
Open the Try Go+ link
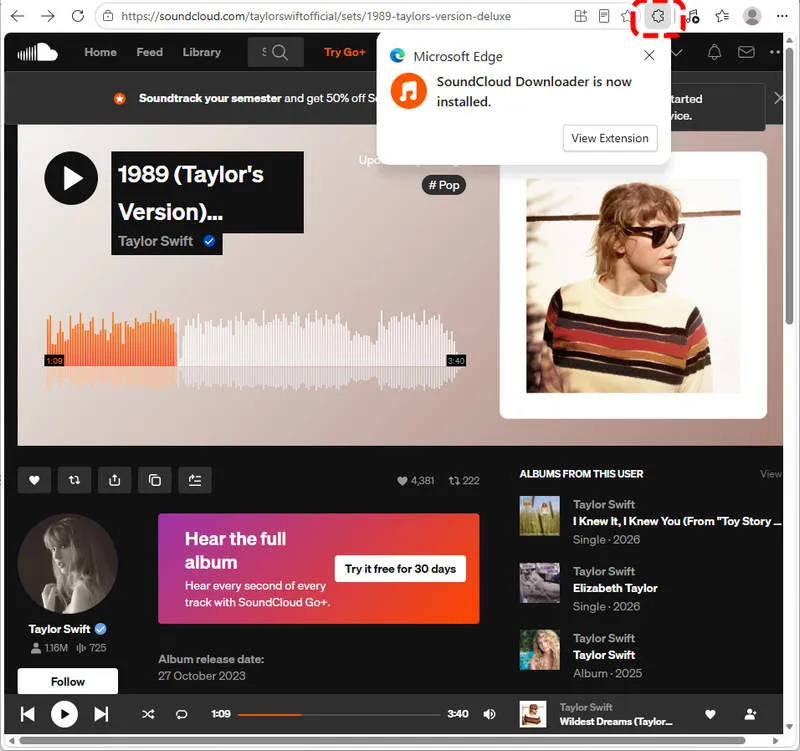pyautogui.click(x=345, y=52)
